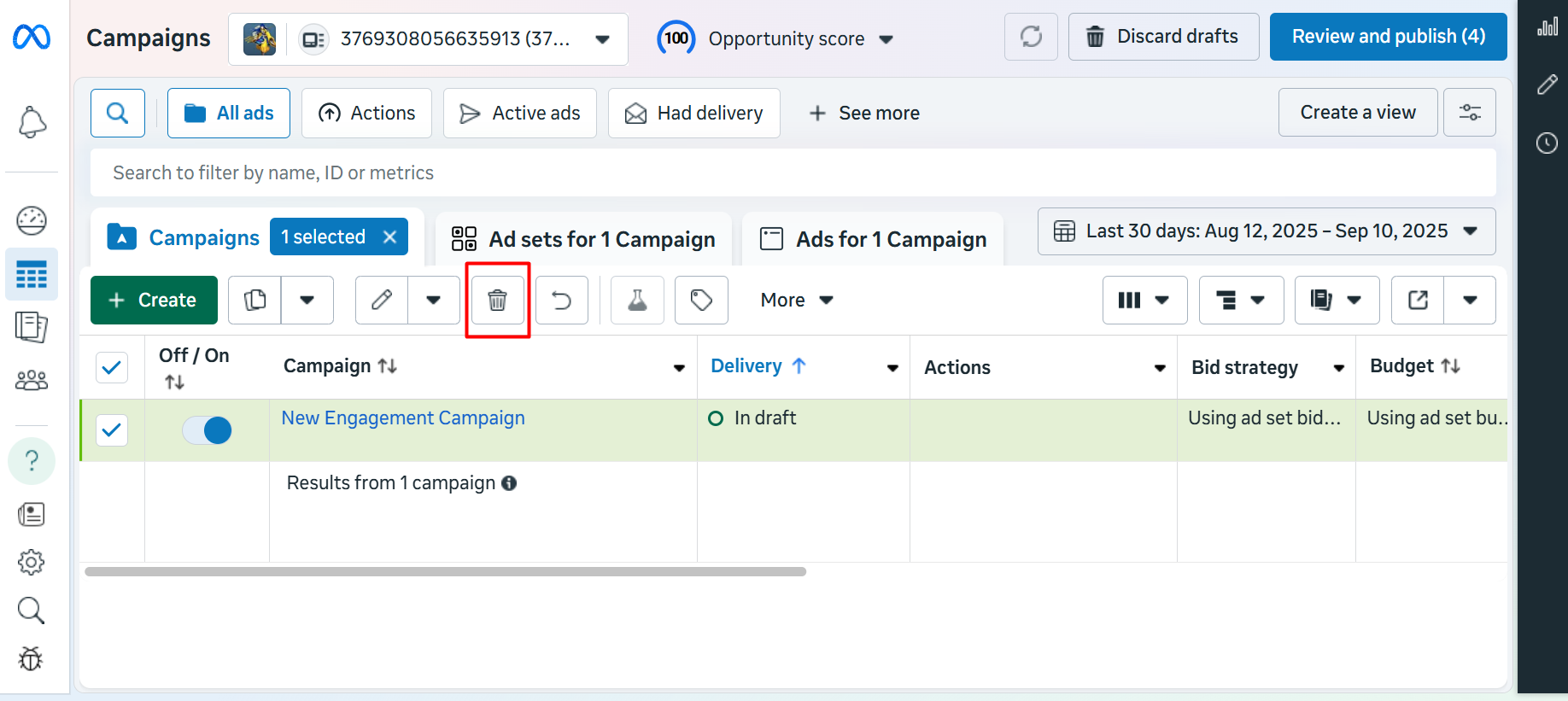1568x701 pixels.
Task: Switch to Ads for 1 Campaign tab
Action: (874, 239)
